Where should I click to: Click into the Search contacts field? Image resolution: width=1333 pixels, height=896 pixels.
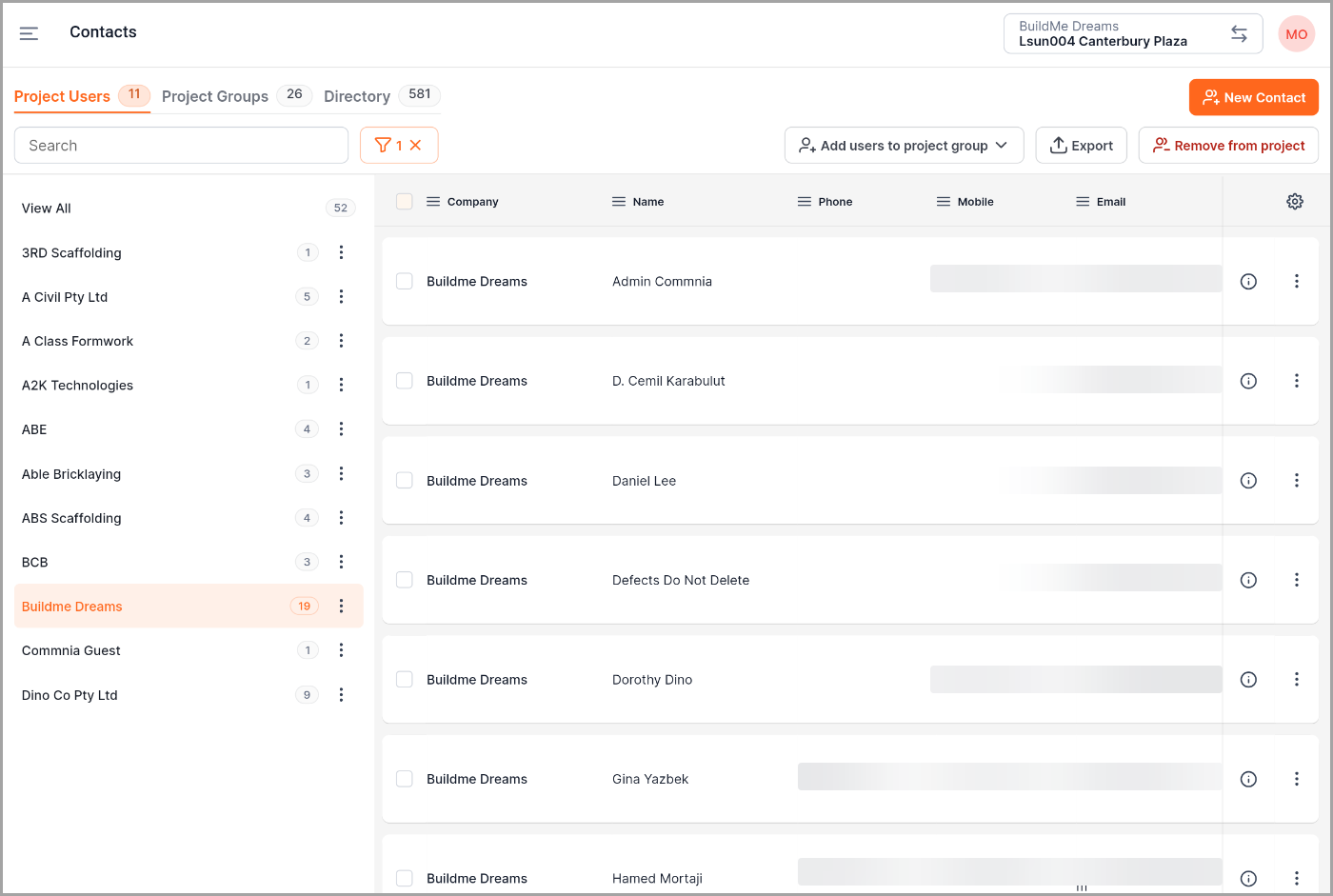coord(181,146)
